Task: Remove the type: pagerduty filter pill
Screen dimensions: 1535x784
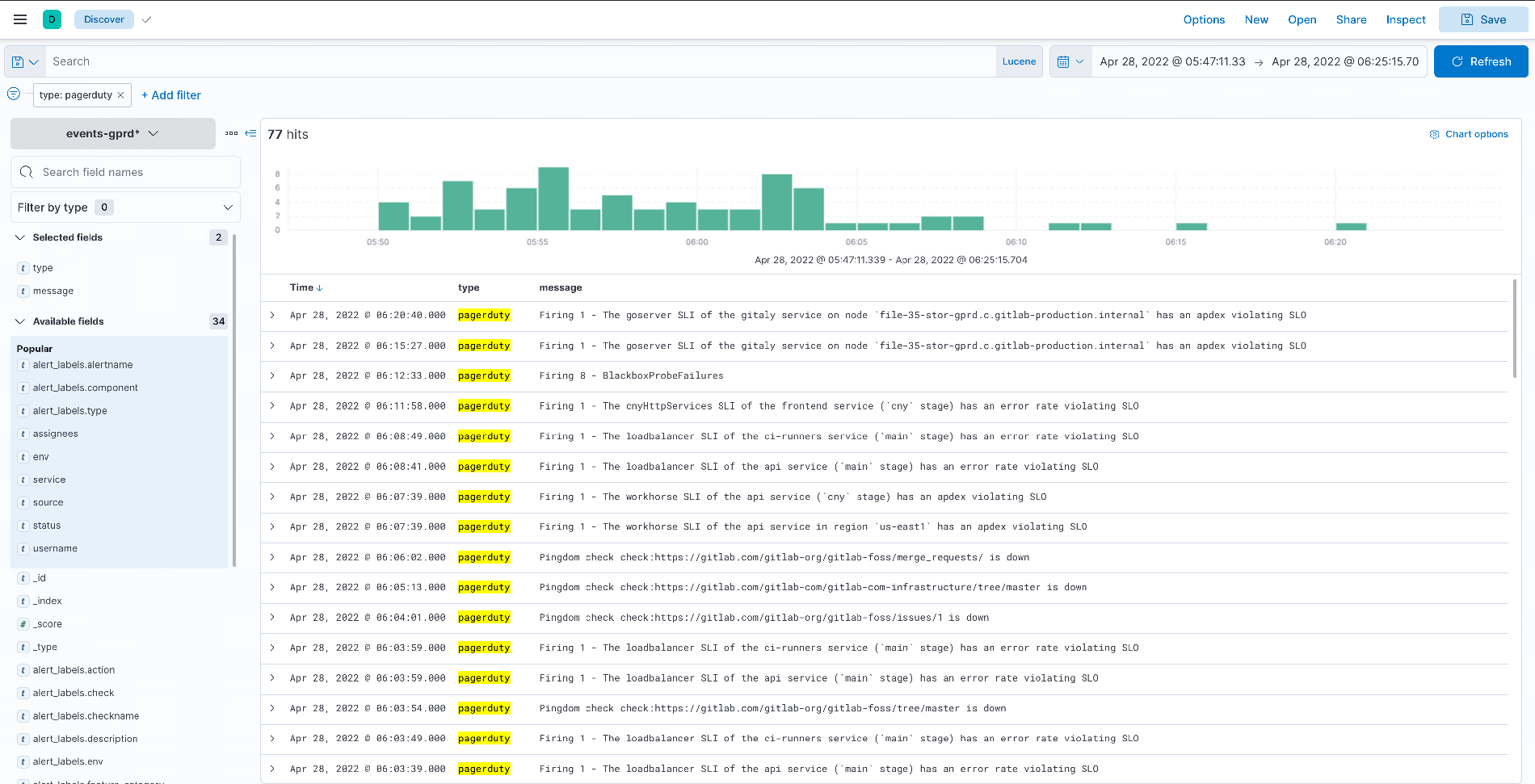Action: coord(120,95)
